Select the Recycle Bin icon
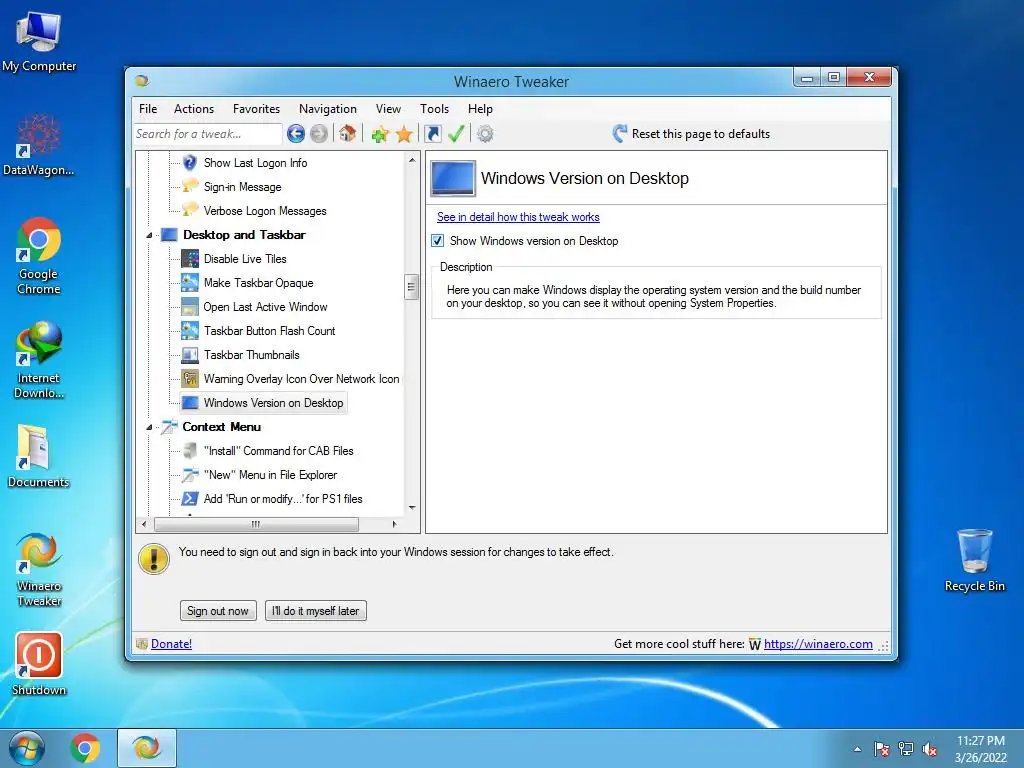The width and height of the screenshot is (1024, 768). pyautogui.click(x=974, y=560)
